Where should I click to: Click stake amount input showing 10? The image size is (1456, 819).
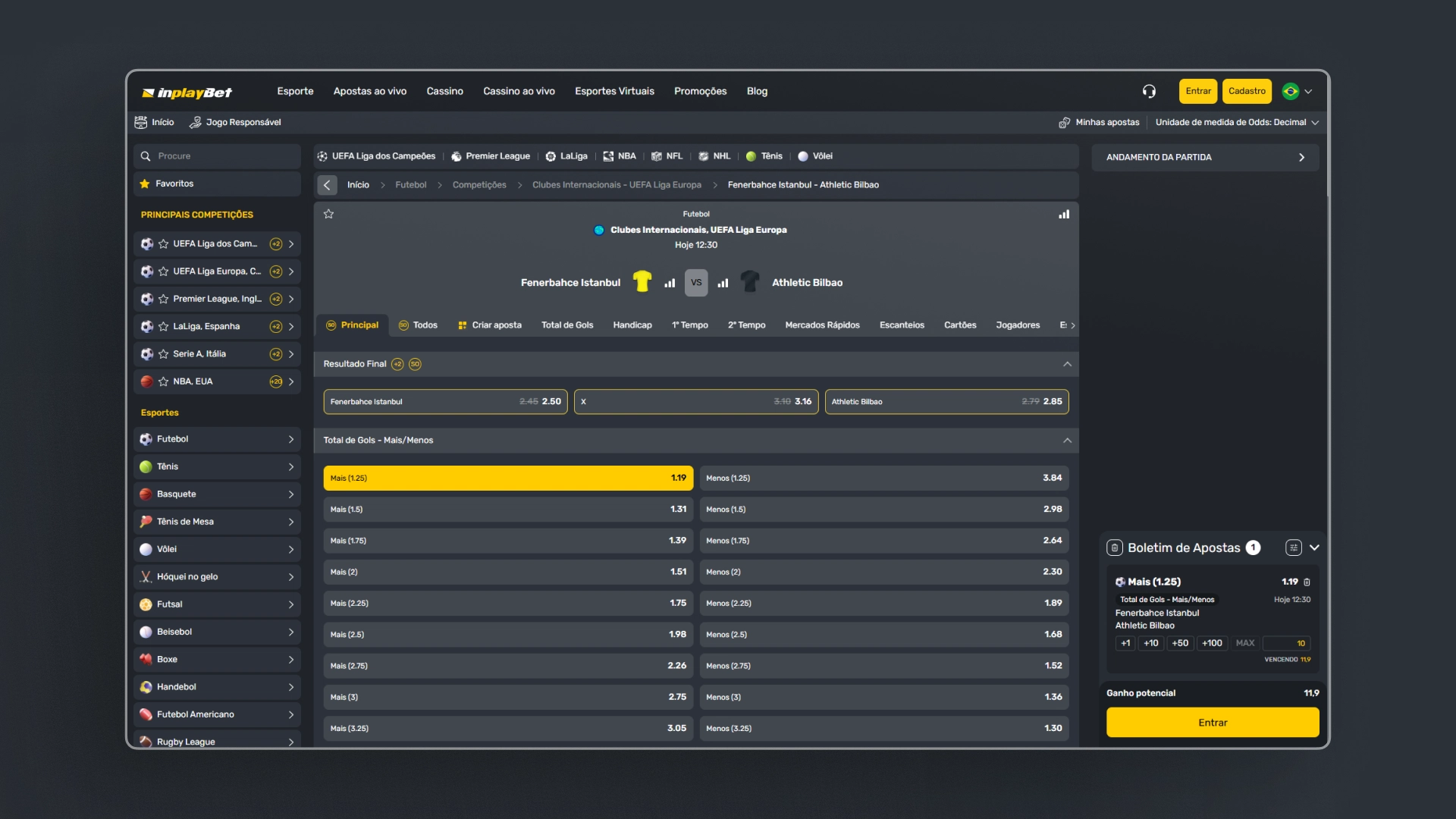(1287, 643)
